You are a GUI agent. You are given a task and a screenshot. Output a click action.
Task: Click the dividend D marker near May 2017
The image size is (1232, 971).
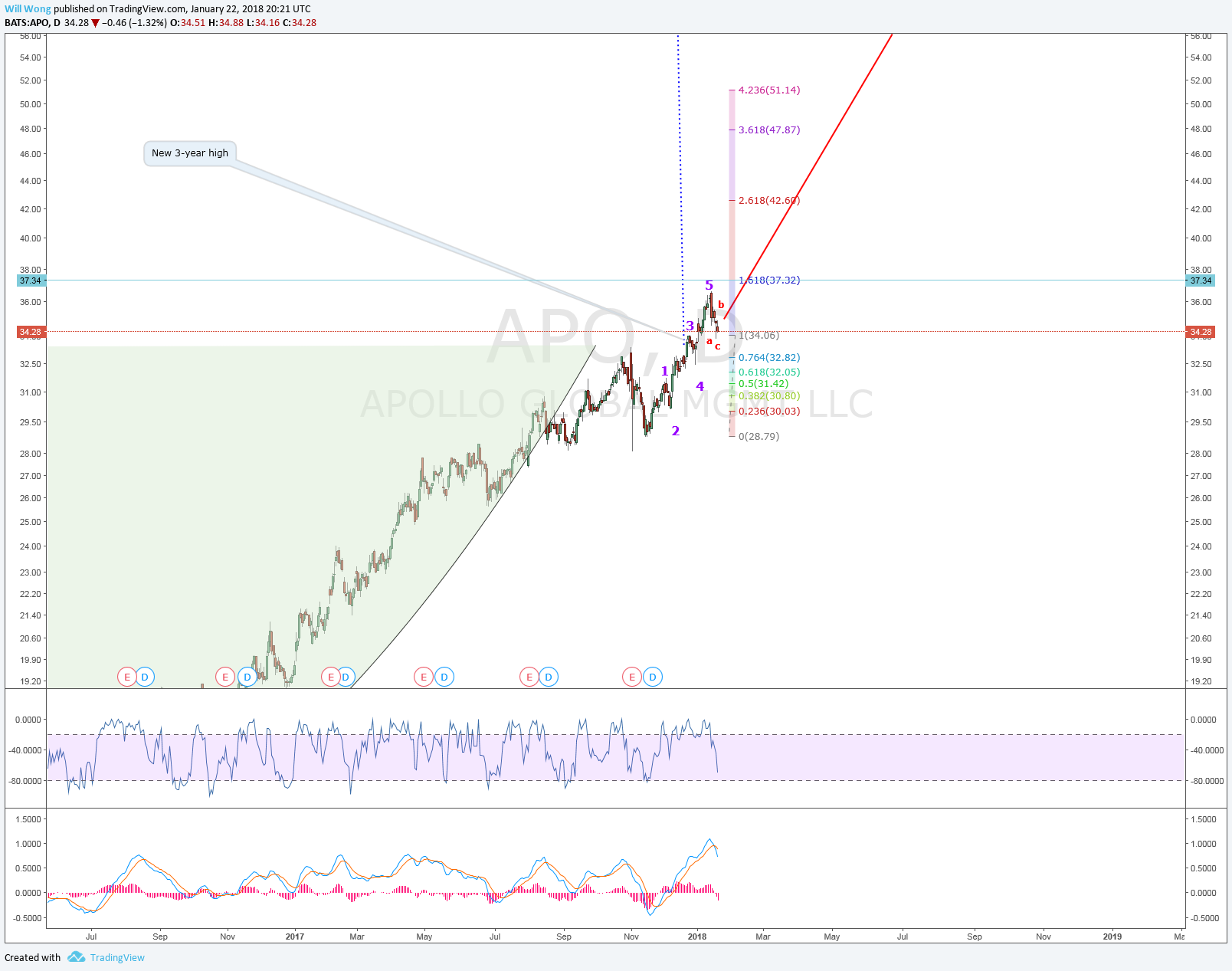point(444,677)
